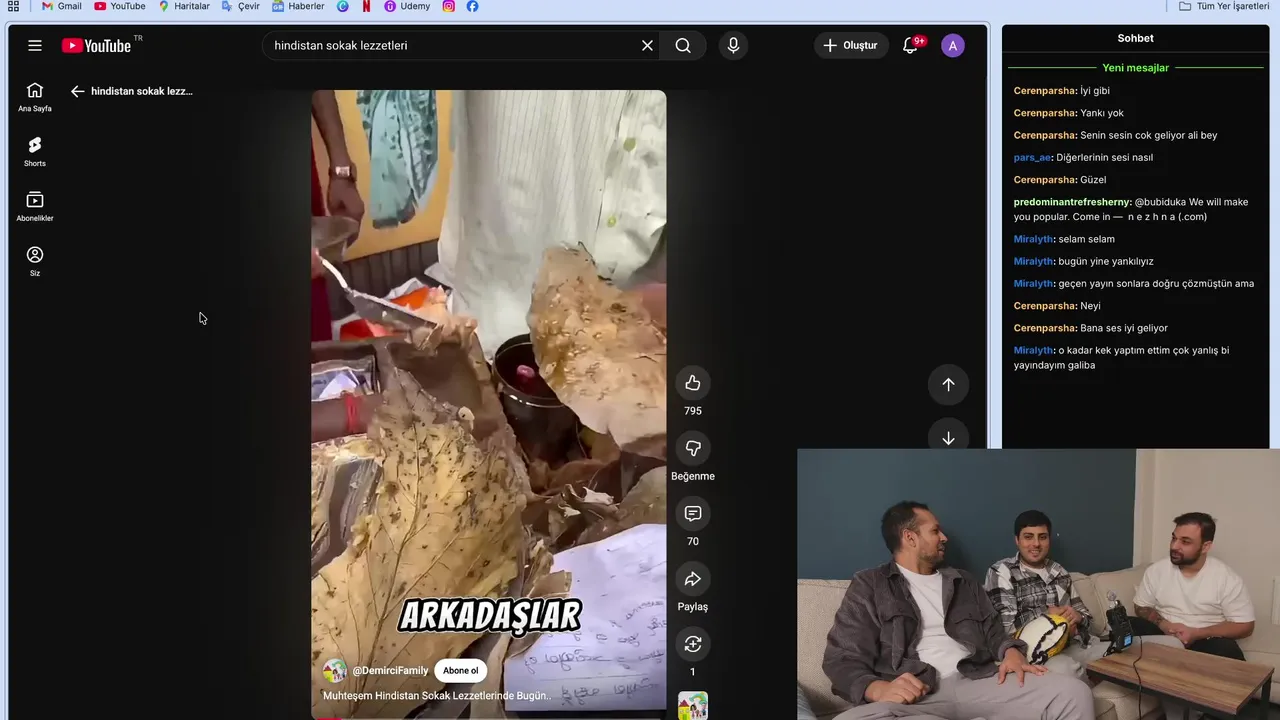
Task: Open the Facebook bookmark icon
Action: pos(472,6)
